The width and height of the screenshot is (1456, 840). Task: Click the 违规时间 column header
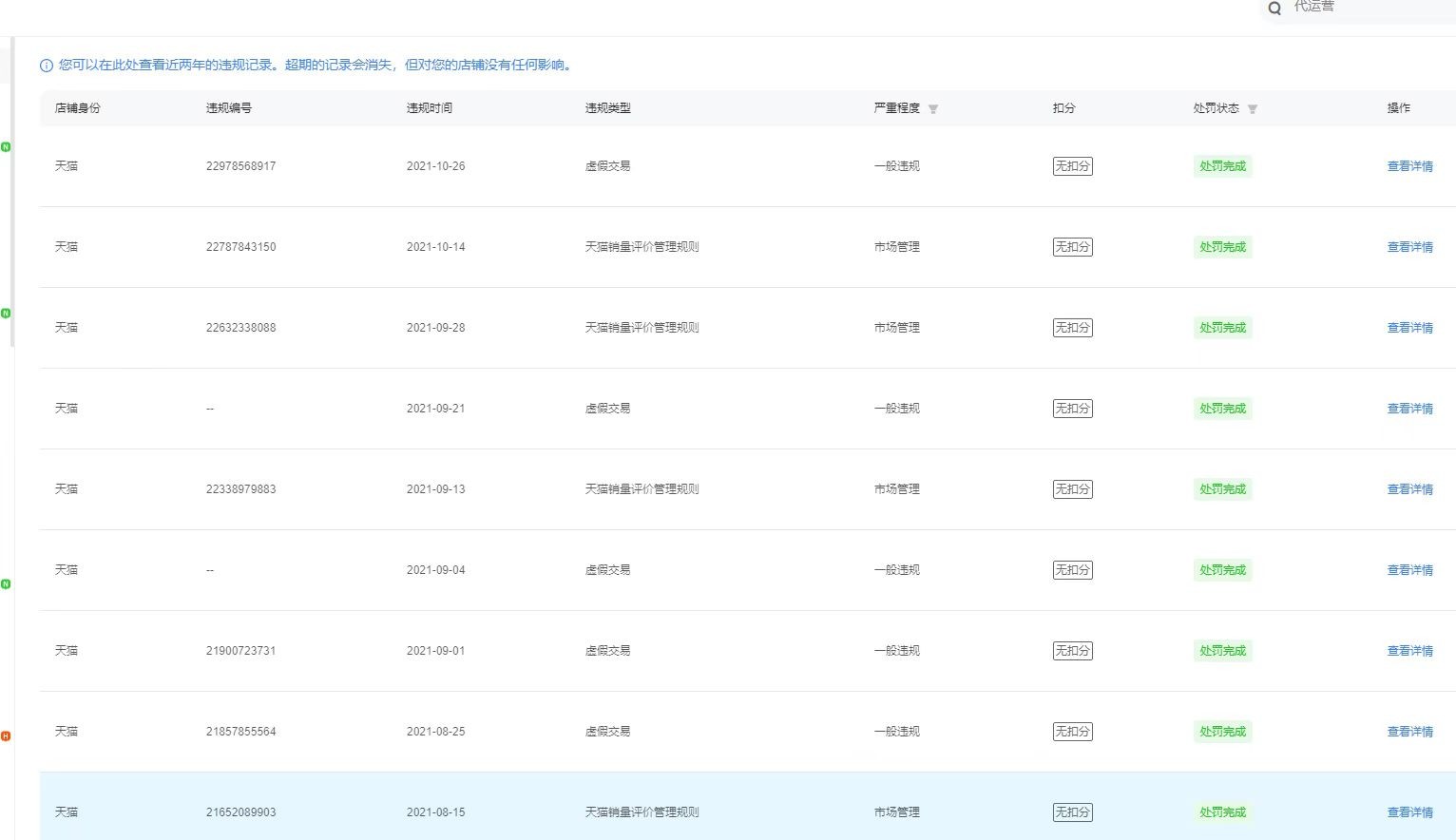(x=430, y=108)
